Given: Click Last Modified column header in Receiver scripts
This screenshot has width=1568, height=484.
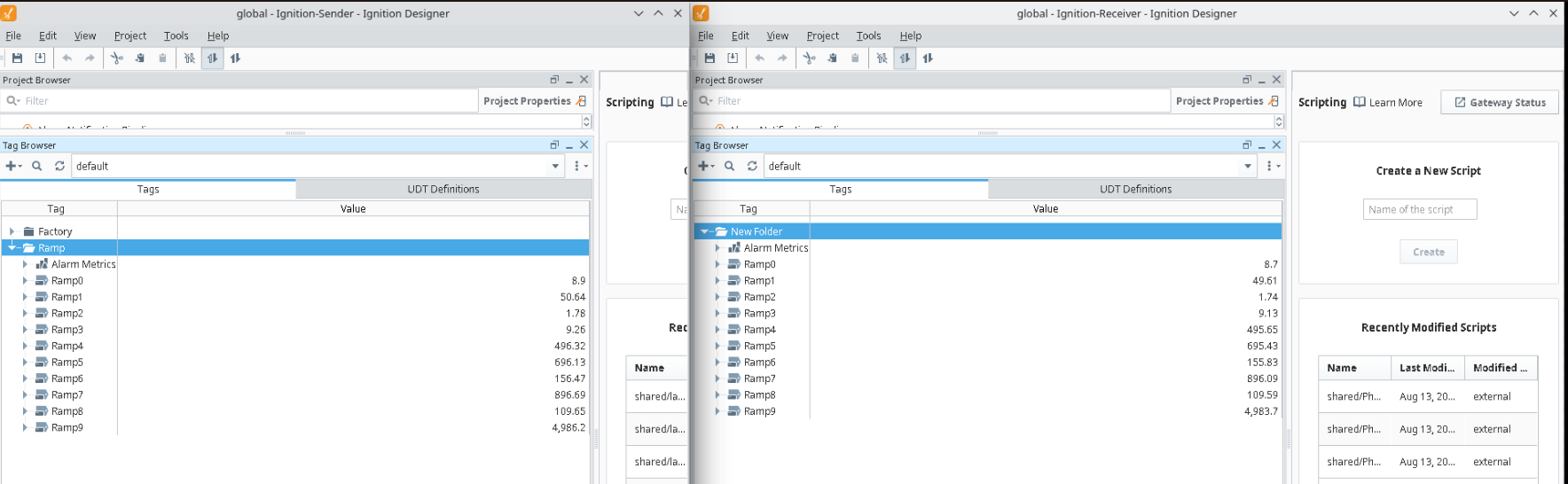Looking at the screenshot, I should (1427, 368).
